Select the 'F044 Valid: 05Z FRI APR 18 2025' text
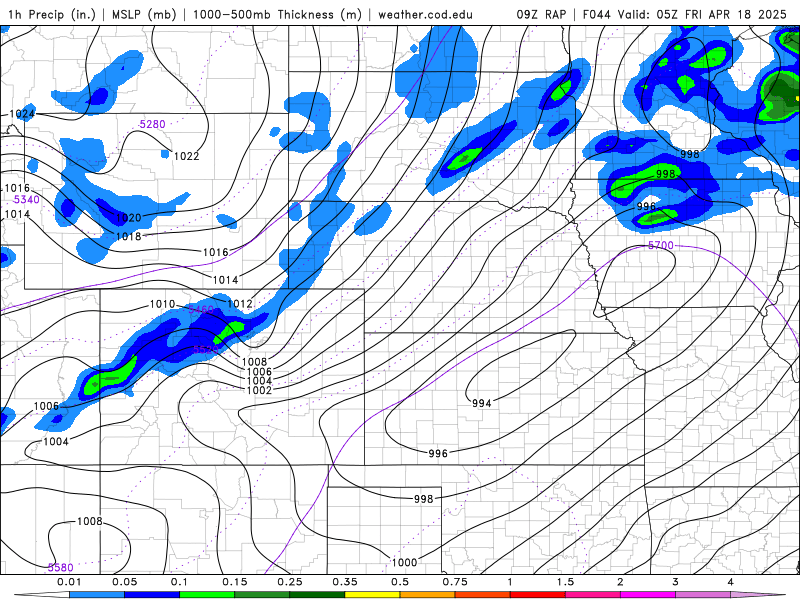800x600 pixels. 683,14
